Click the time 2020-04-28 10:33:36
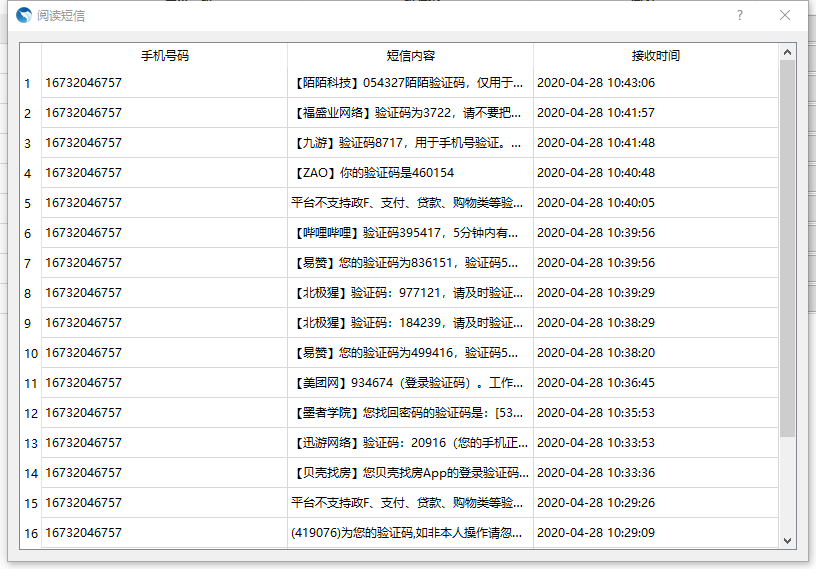This screenshot has height=569, width=816. pos(596,473)
